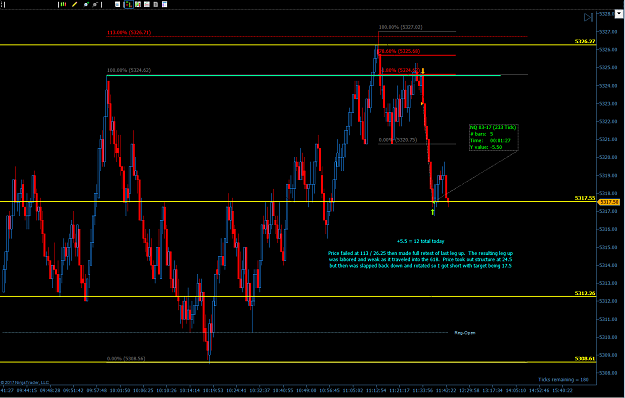The image size is (625, 398).
Task: Click the 10:19:53 time axis label
Action: [214, 391]
